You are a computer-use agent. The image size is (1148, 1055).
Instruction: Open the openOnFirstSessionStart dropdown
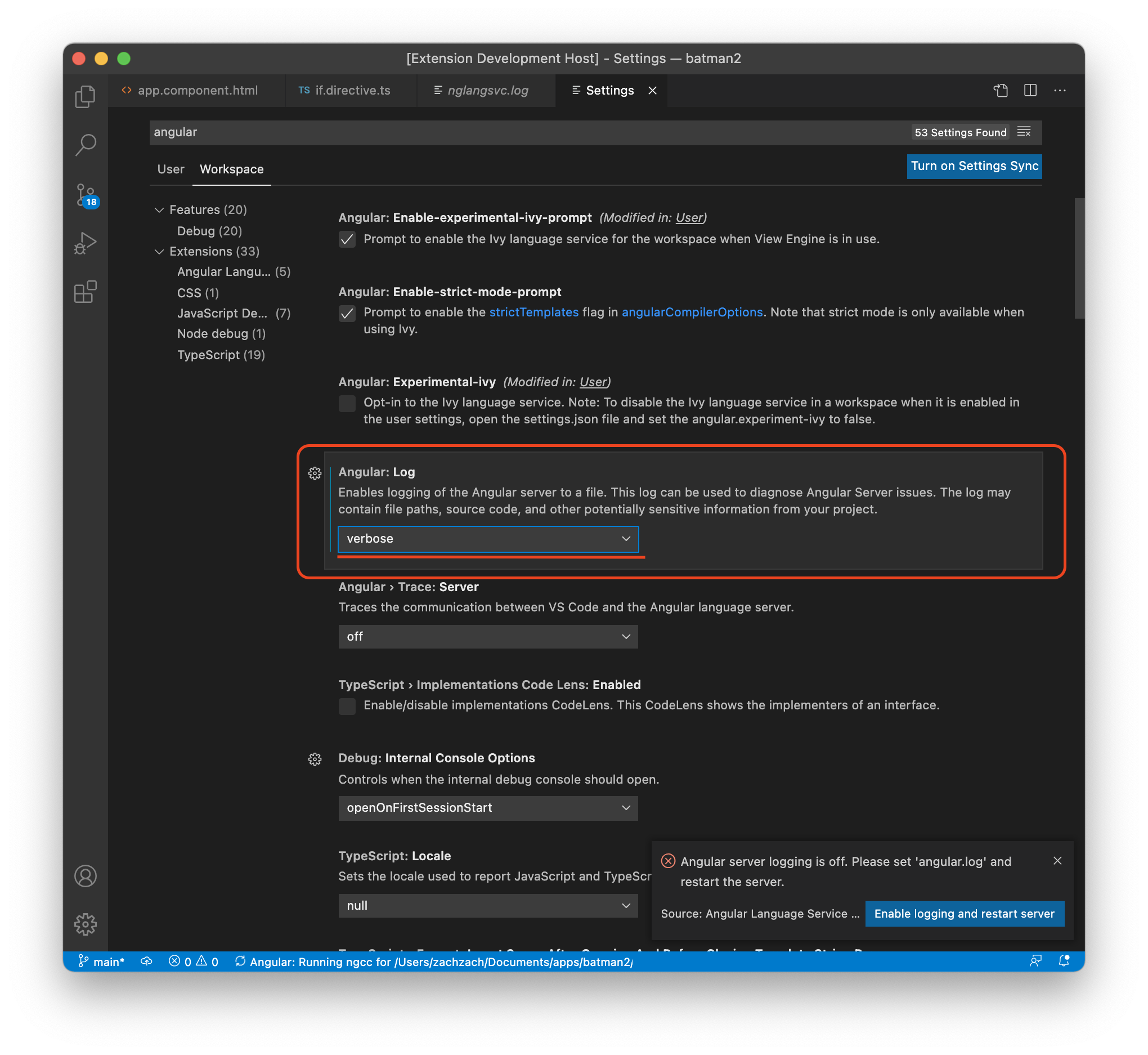(x=488, y=808)
